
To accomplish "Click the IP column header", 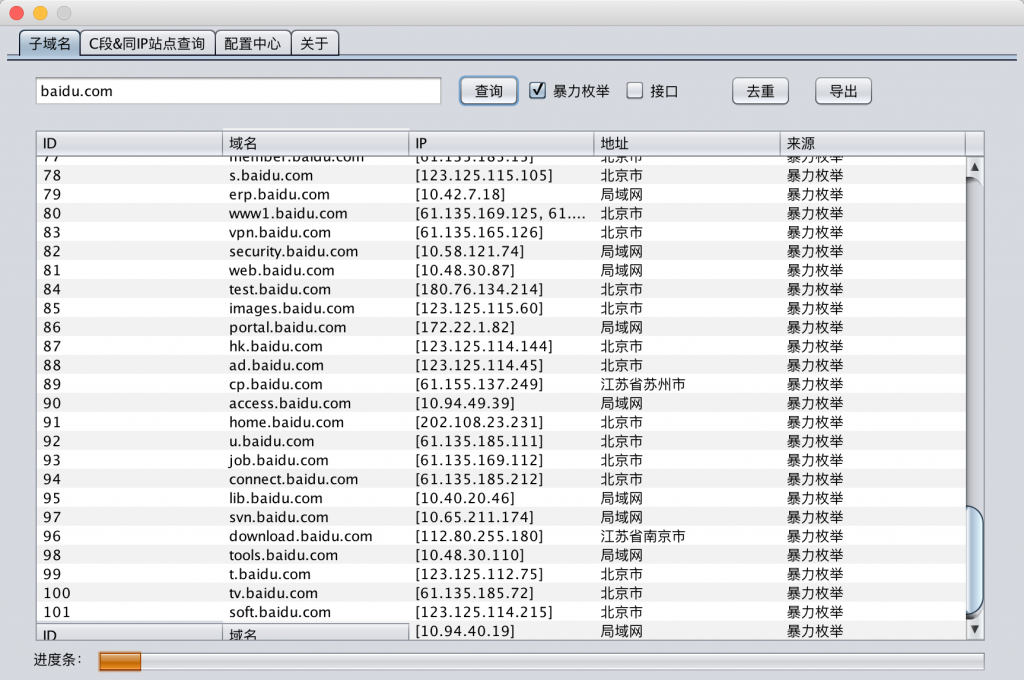I will tap(501, 144).
